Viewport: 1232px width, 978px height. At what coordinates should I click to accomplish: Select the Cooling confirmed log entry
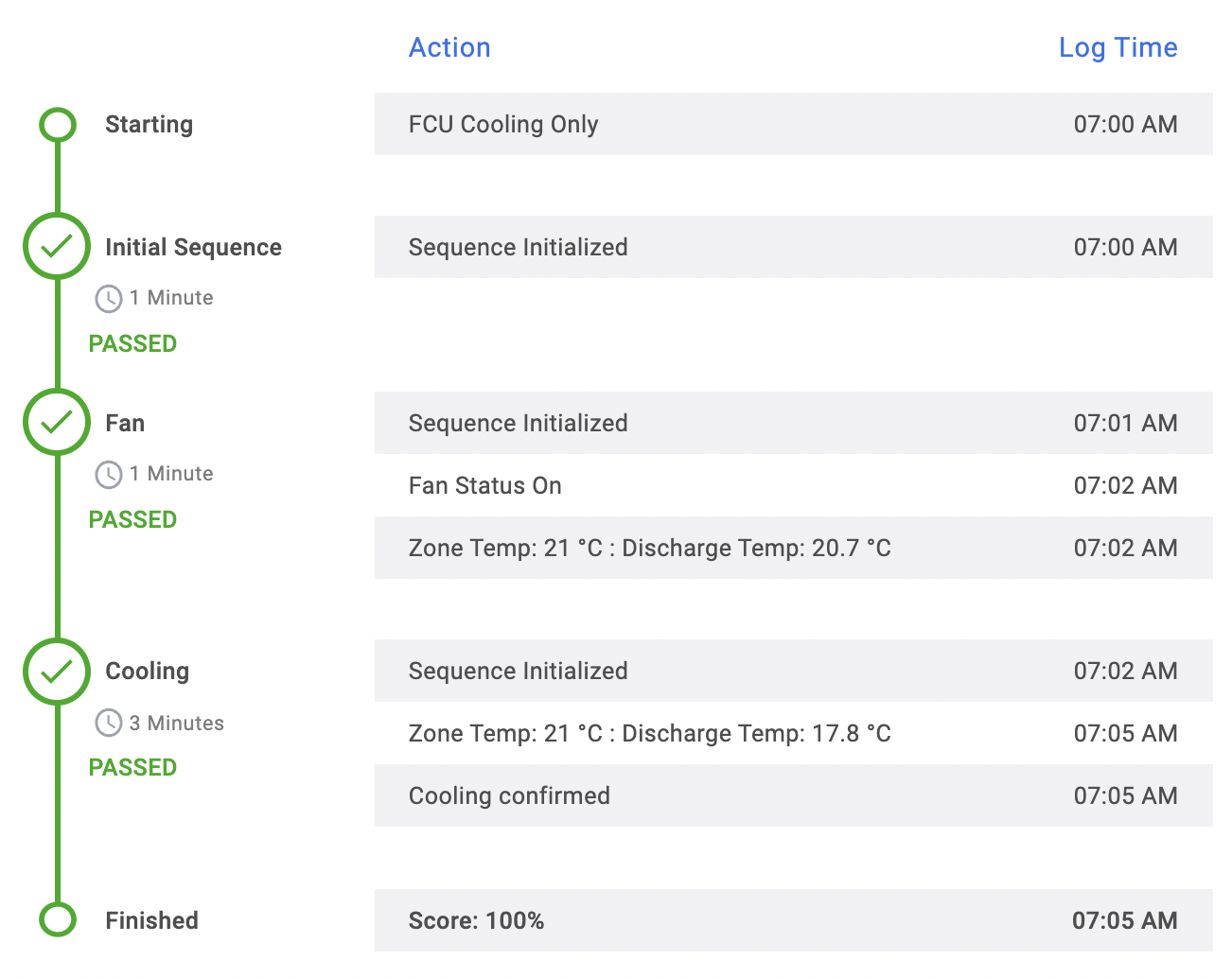793,795
